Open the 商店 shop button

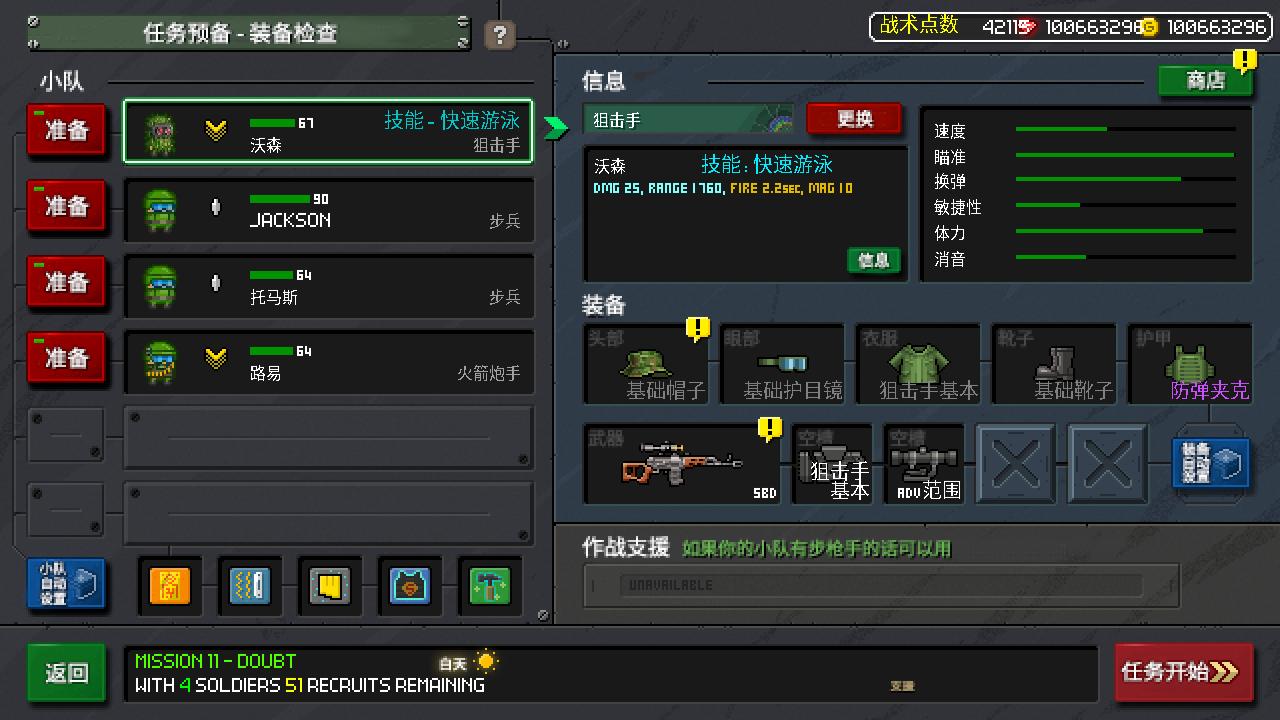click(1205, 81)
